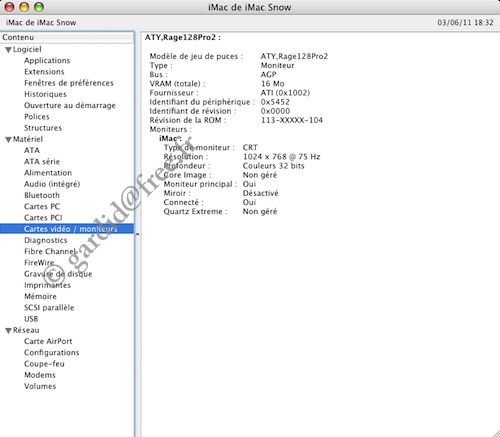
Task: Select Mémoire in the sidebar
Action: (x=40, y=297)
